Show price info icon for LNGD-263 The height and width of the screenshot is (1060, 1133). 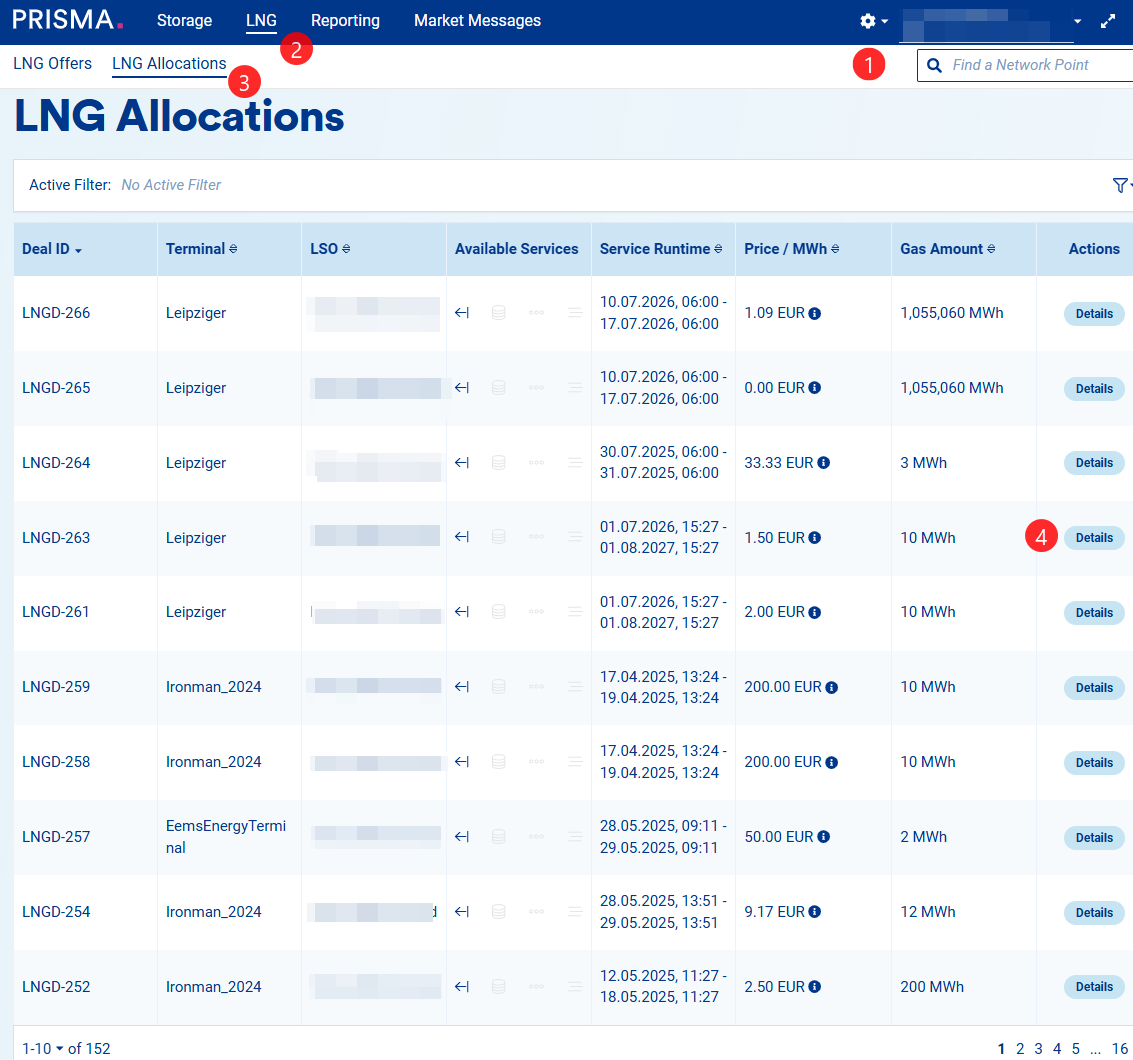(814, 538)
